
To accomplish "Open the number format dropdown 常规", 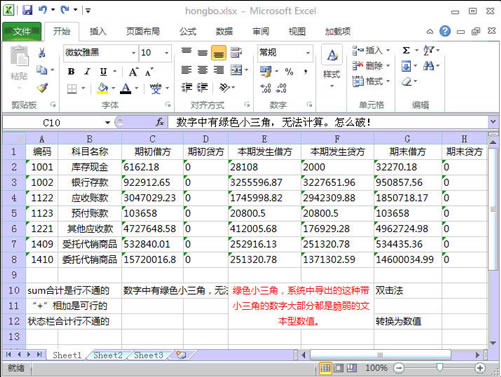I will click(x=308, y=53).
